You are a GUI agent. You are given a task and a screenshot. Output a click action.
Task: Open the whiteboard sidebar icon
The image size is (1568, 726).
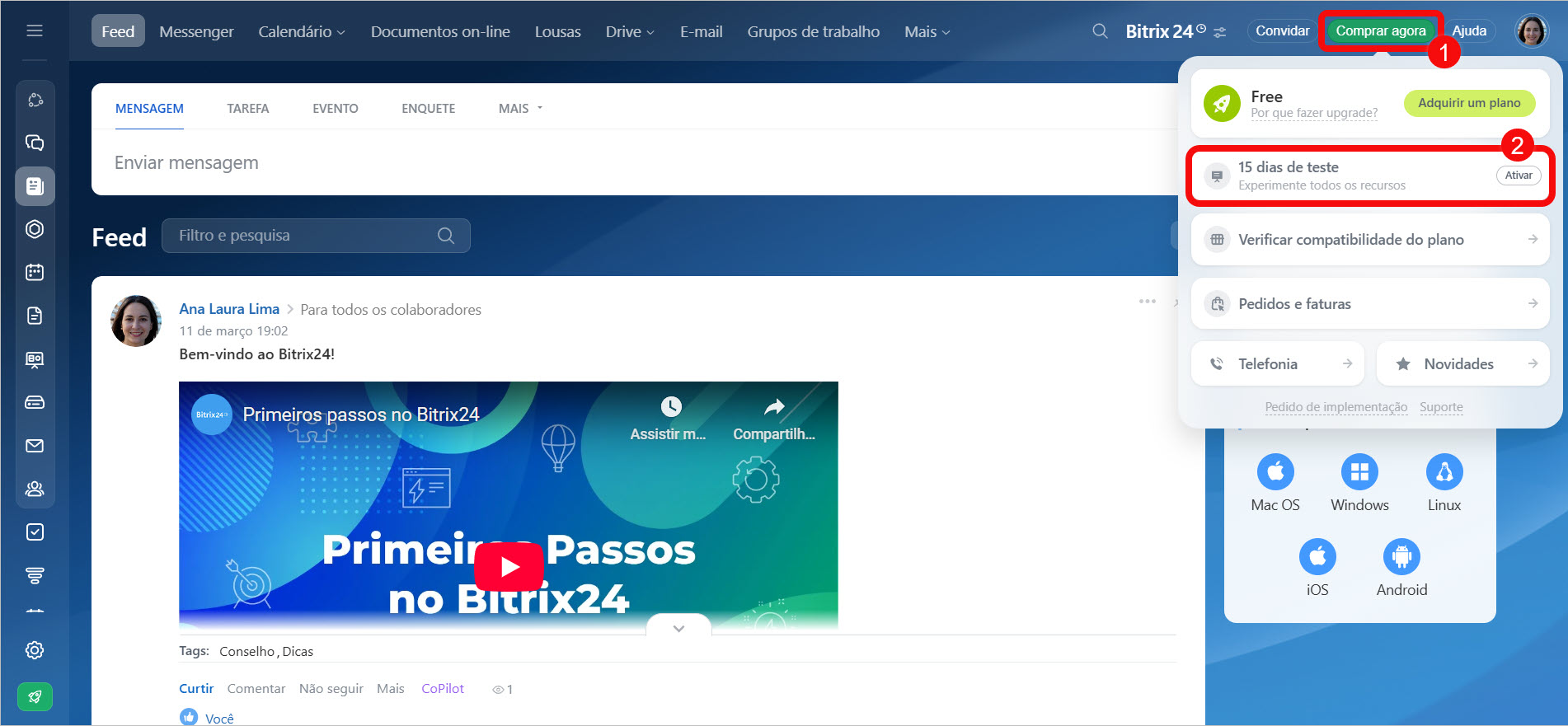click(35, 359)
